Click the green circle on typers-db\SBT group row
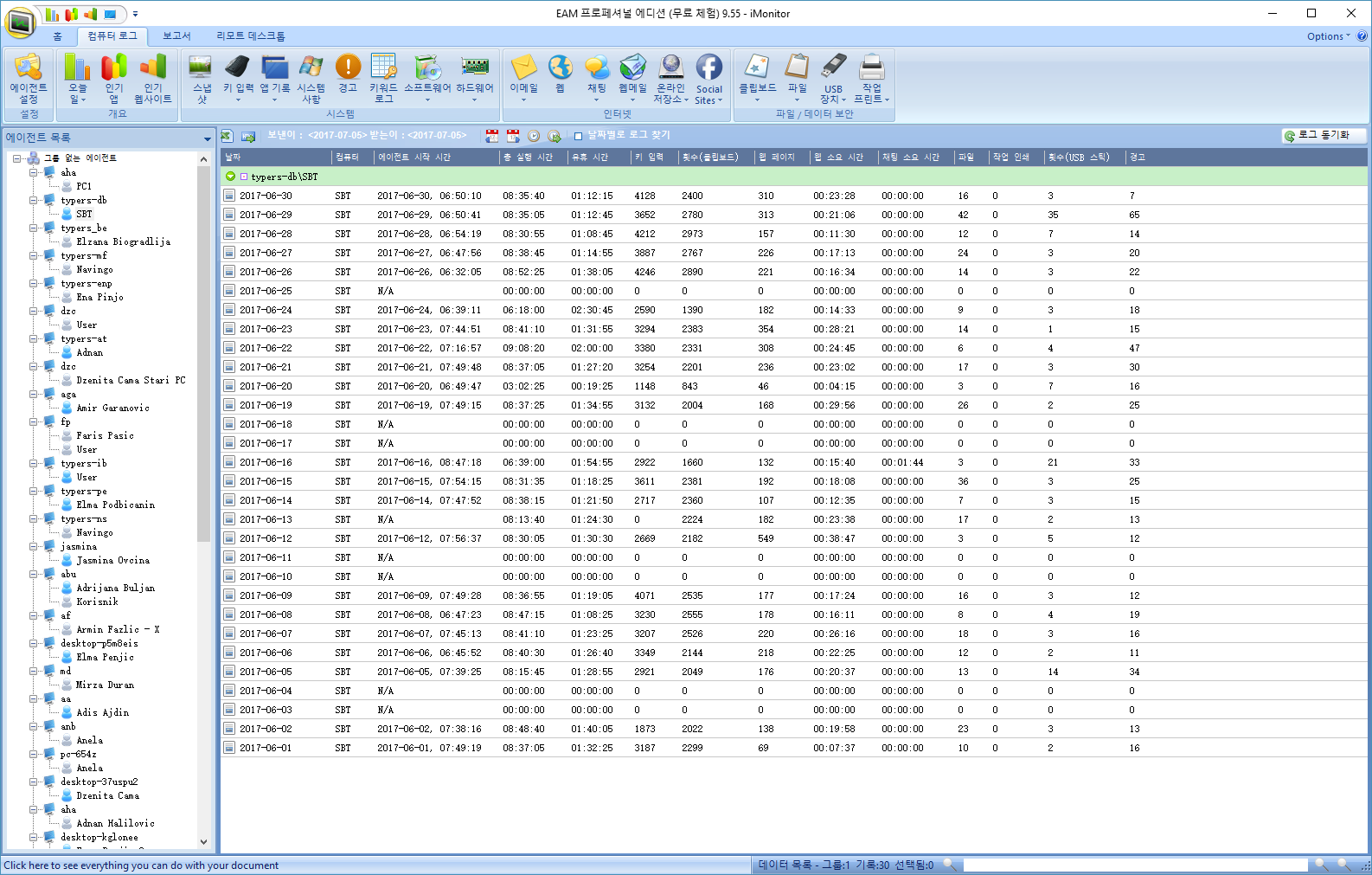 (x=230, y=177)
